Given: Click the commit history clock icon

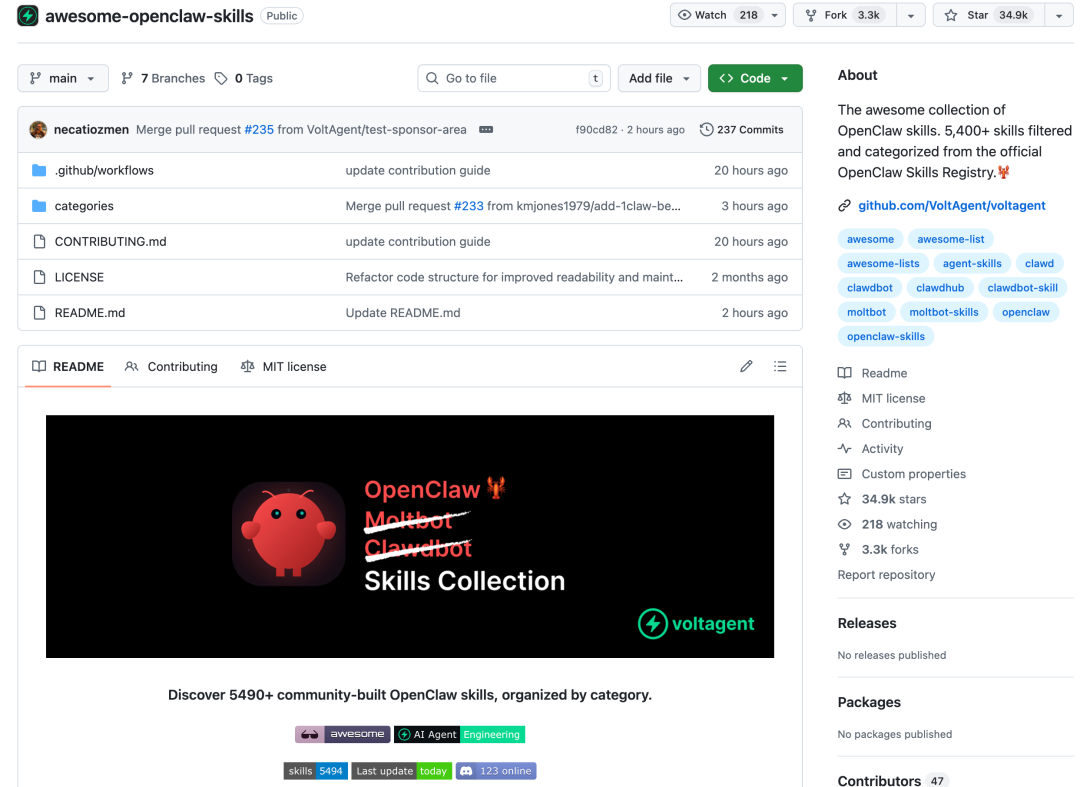Looking at the screenshot, I should coord(706,129).
